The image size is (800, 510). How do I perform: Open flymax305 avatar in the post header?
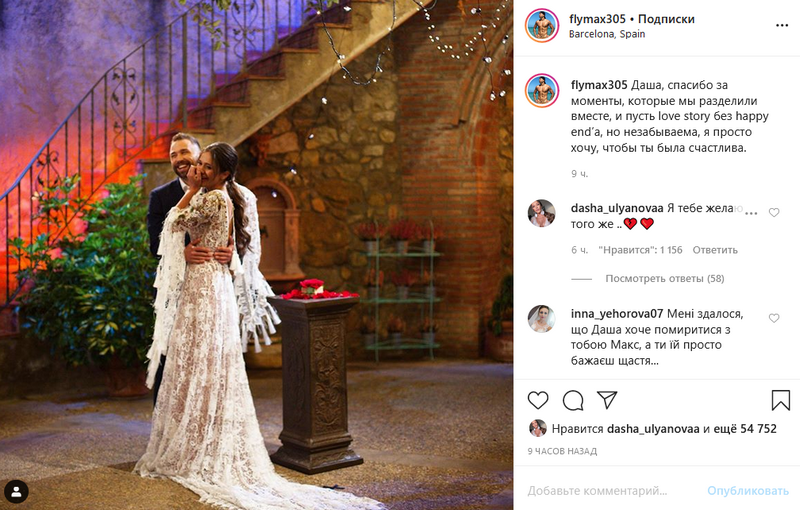point(542,25)
